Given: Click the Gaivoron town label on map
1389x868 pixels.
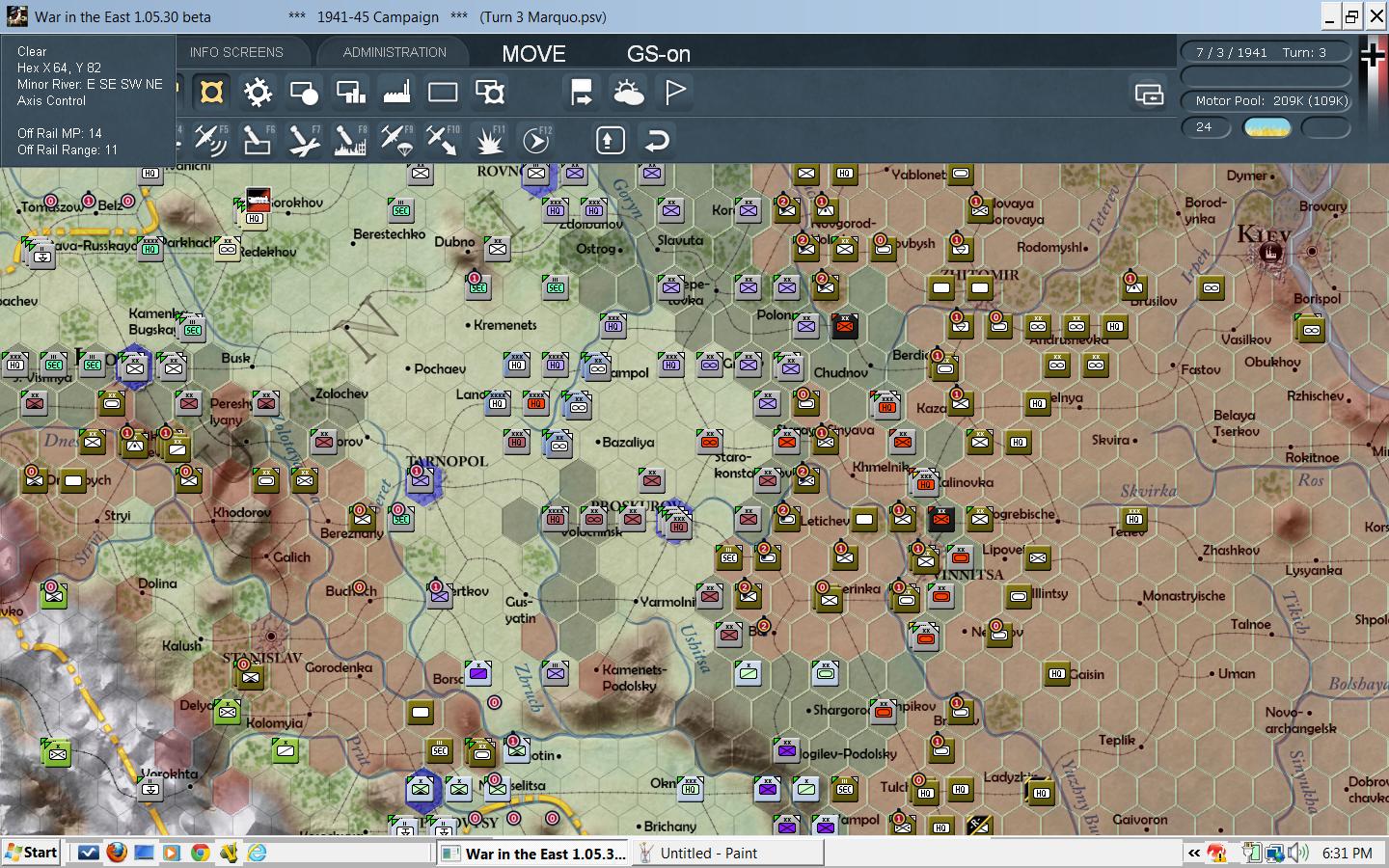Looking at the screenshot, I should [x=1140, y=820].
